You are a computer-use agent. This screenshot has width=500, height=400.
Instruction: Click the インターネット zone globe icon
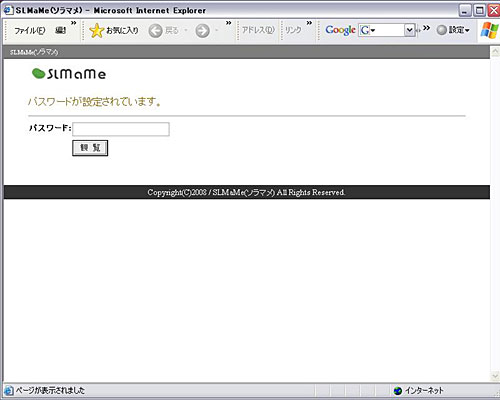(x=398, y=391)
